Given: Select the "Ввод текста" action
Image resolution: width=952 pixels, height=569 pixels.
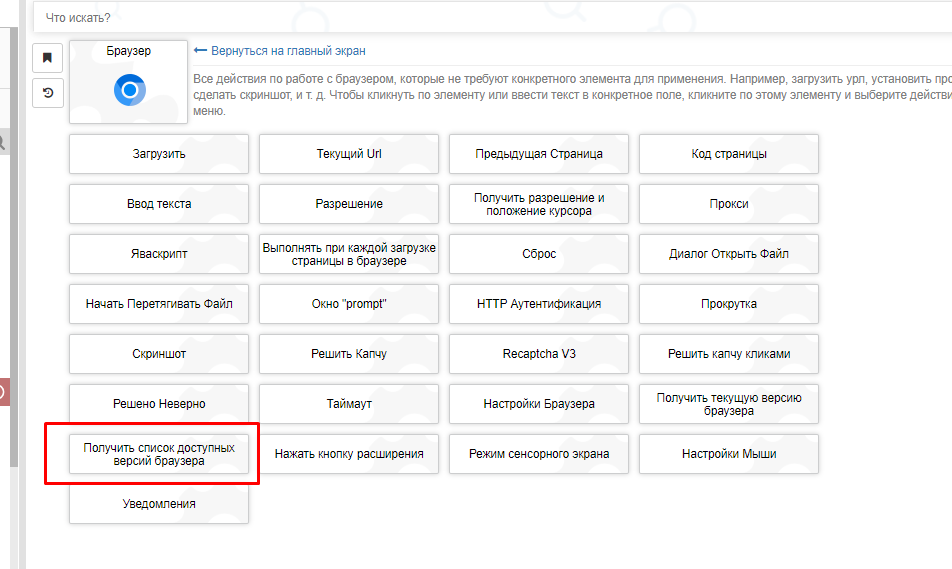Looking at the screenshot, I should [x=159, y=204].
